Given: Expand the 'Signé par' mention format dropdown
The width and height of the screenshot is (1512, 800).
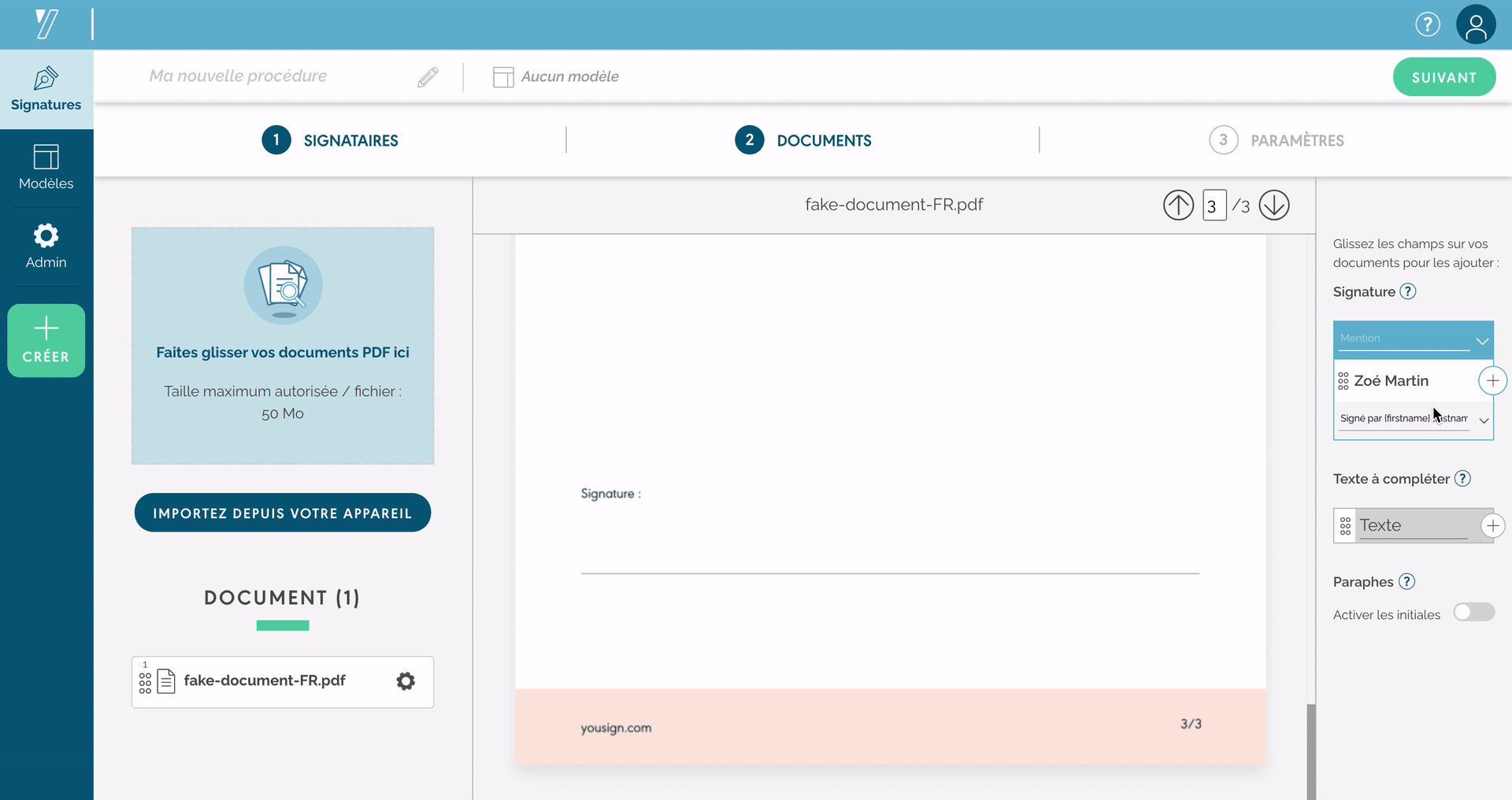Looking at the screenshot, I should (x=1484, y=420).
